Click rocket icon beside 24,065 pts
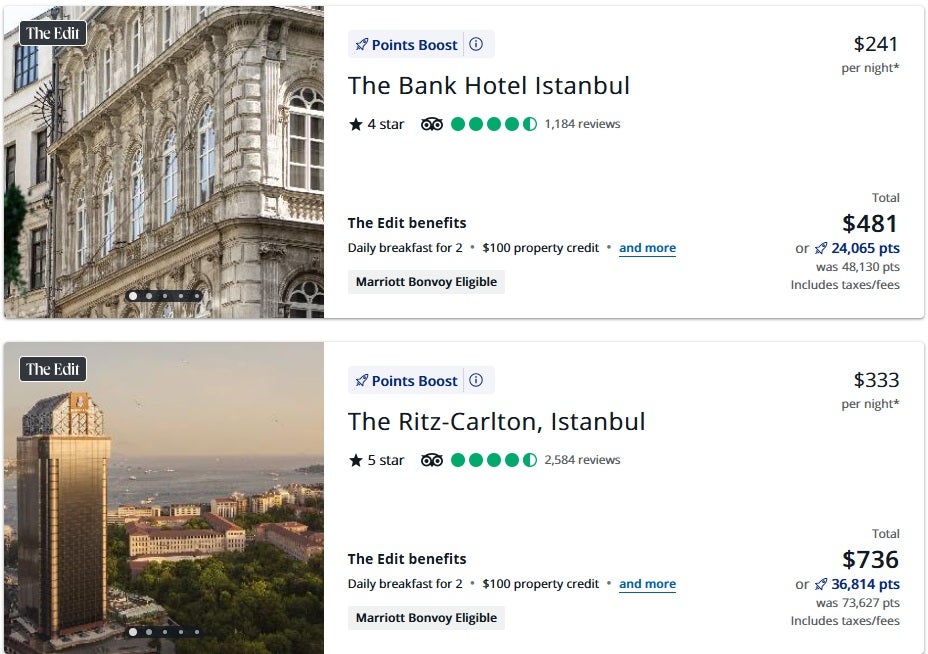Screen dimensions: 928x654 point(821,249)
